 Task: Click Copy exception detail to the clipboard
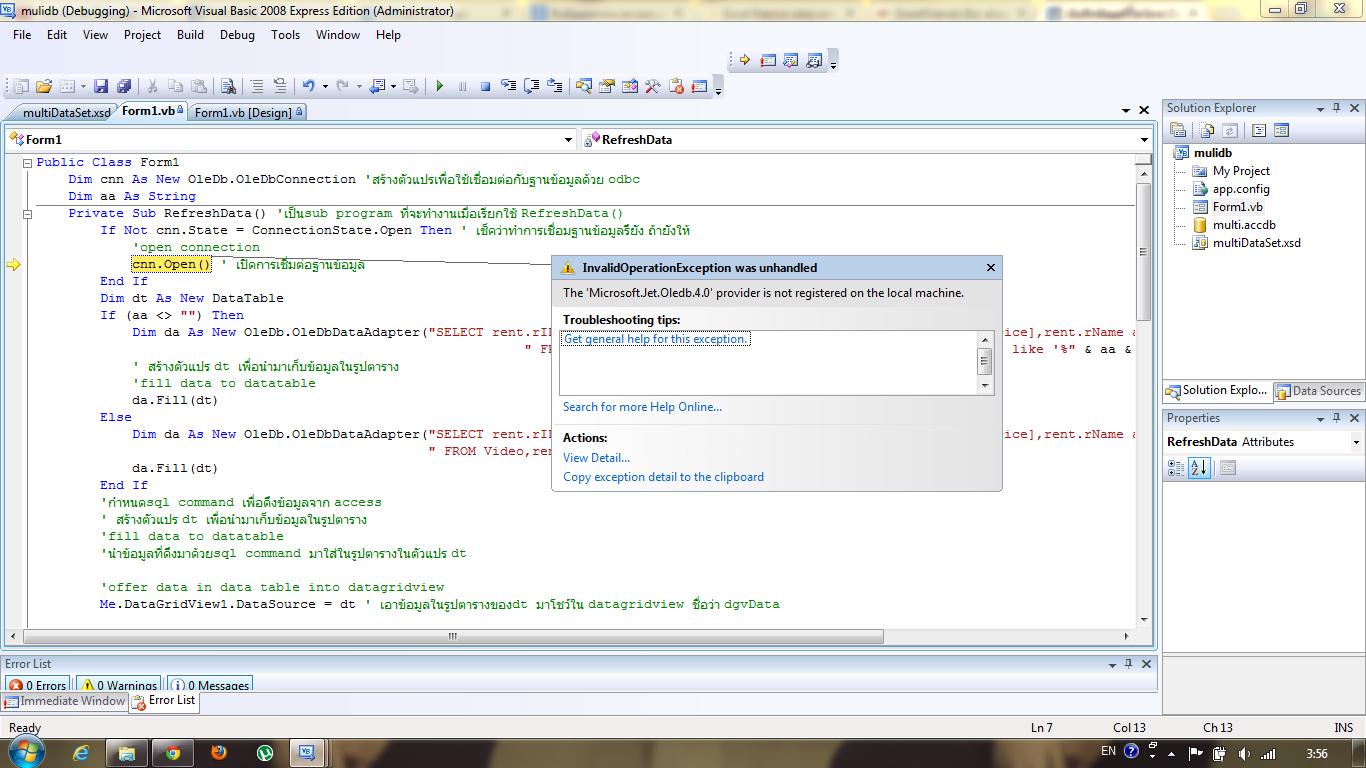[663, 477]
